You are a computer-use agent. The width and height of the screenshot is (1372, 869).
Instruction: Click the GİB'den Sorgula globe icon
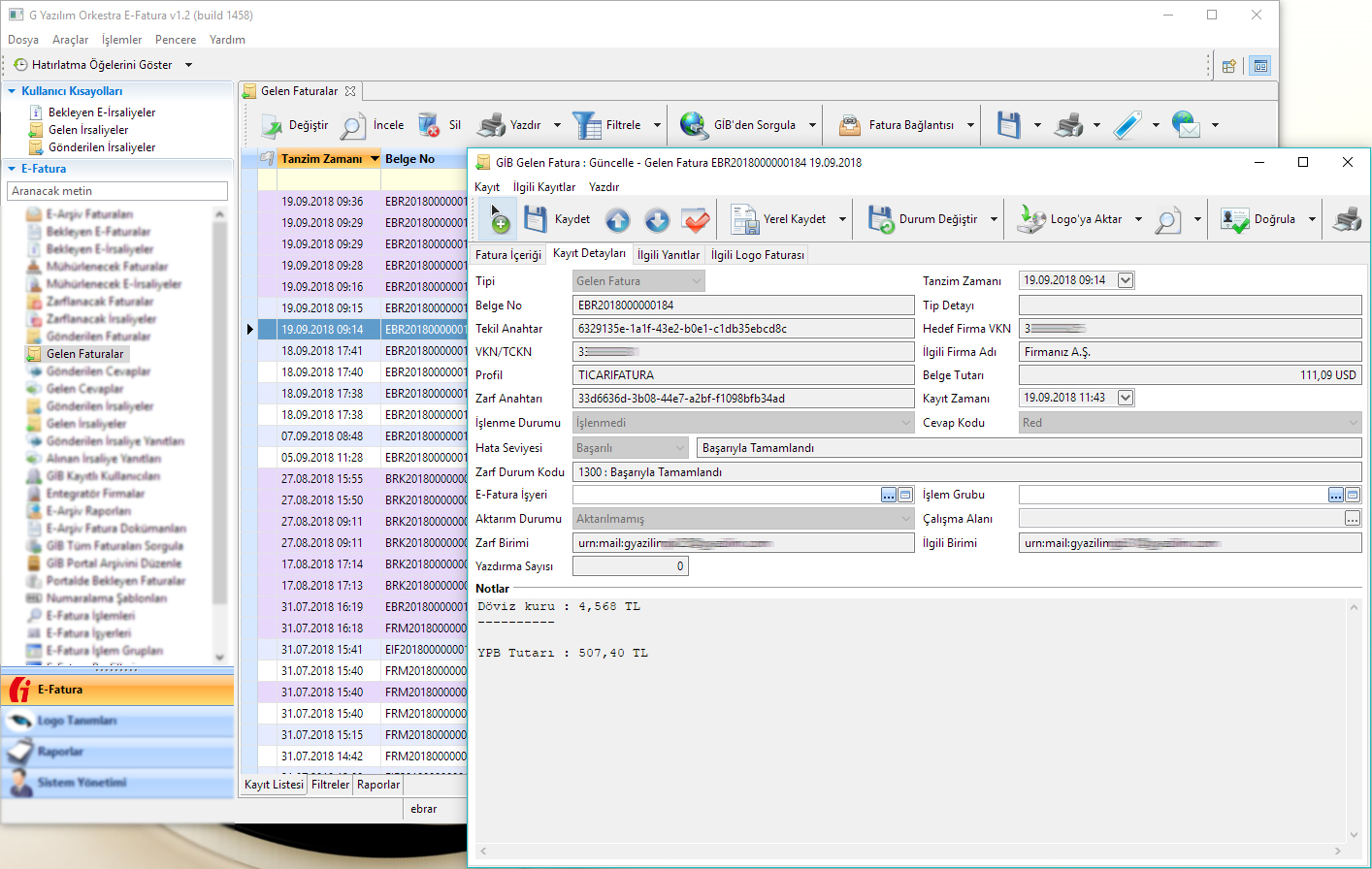[694, 125]
